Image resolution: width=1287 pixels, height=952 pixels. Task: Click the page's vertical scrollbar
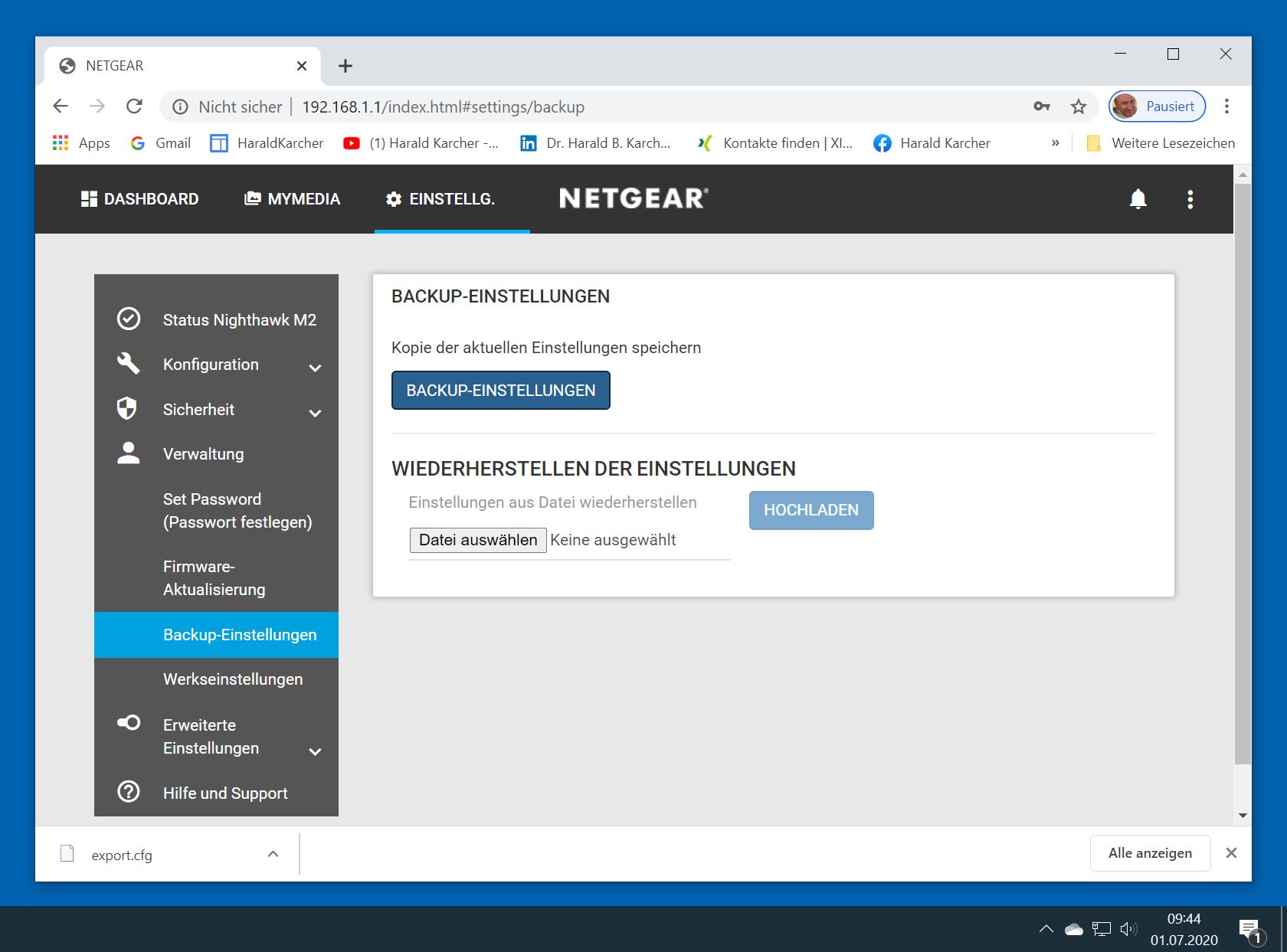[1242, 475]
